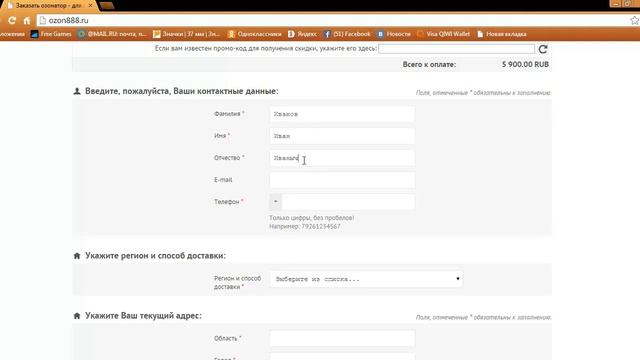Select the Фамилия field
Viewport: 640px width, 360px height.
pyautogui.click(x=342, y=114)
